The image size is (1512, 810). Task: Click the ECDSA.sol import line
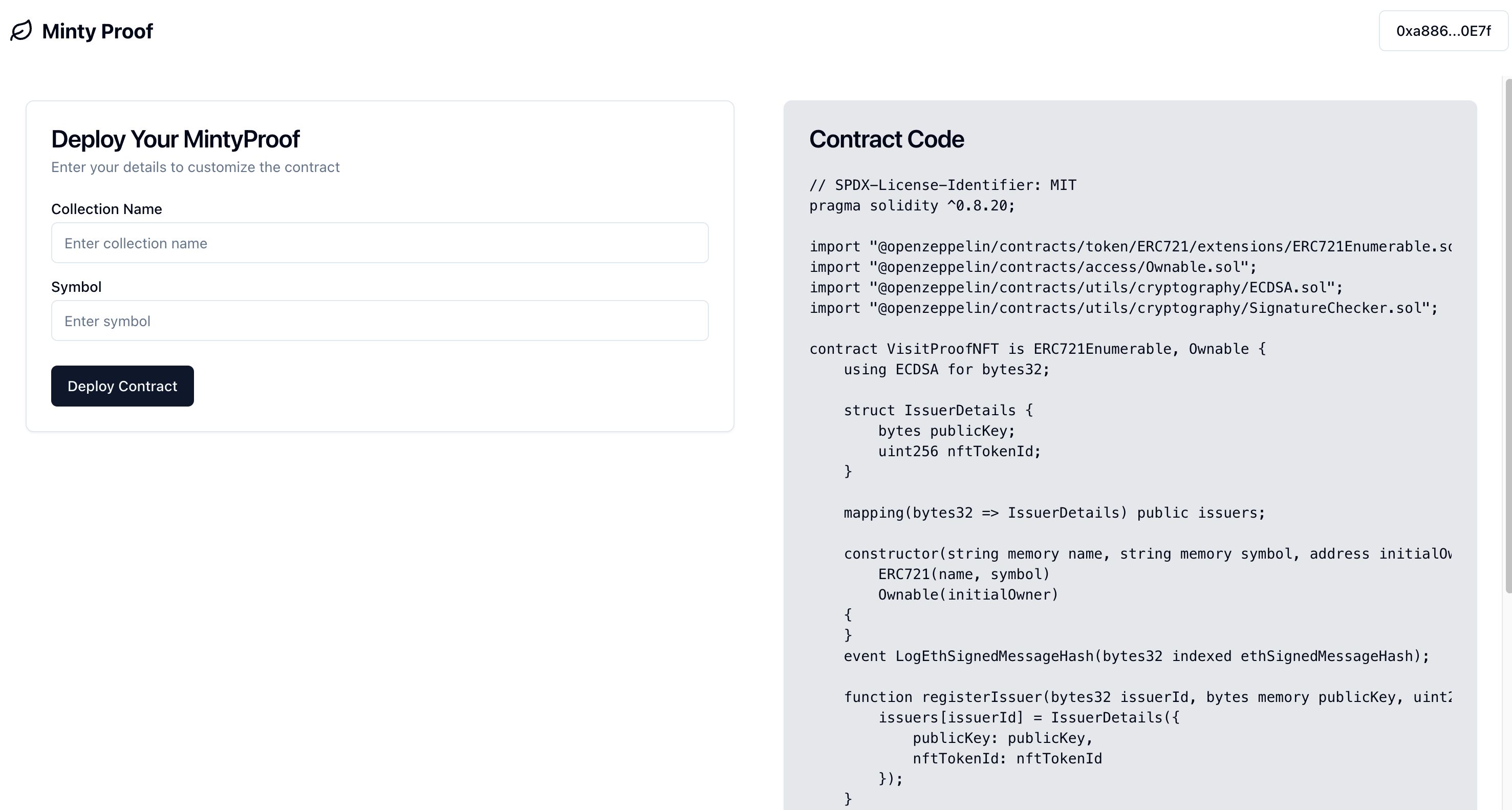pyautogui.click(x=1076, y=288)
